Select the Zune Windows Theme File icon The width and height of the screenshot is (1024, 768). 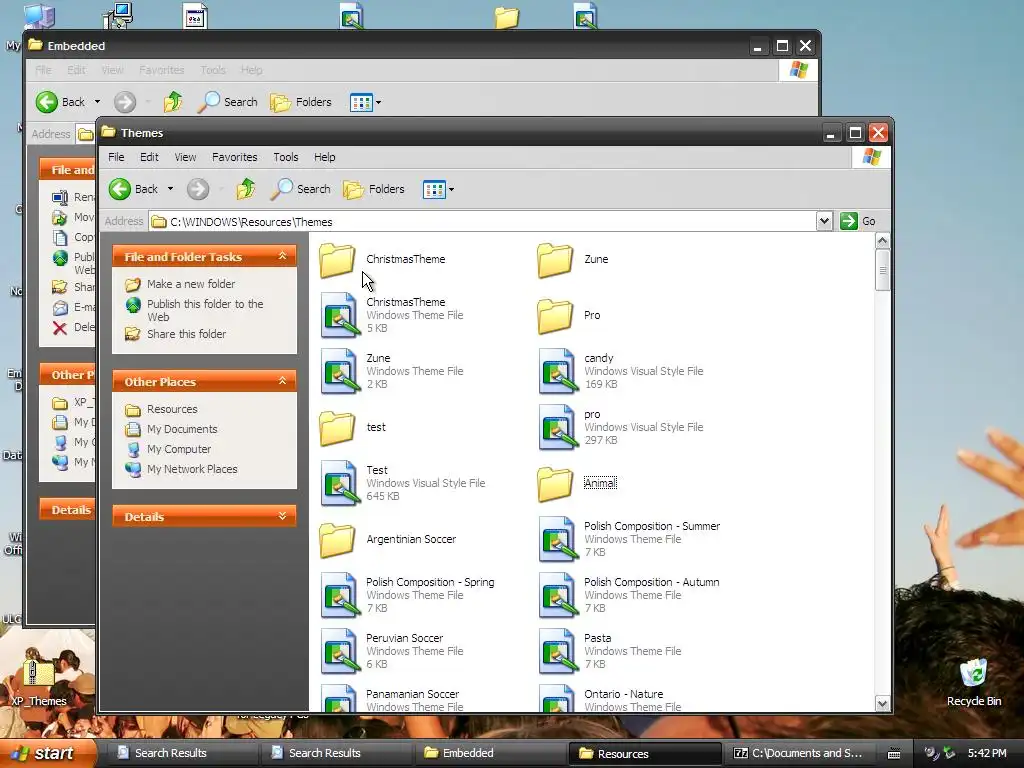[x=340, y=372]
